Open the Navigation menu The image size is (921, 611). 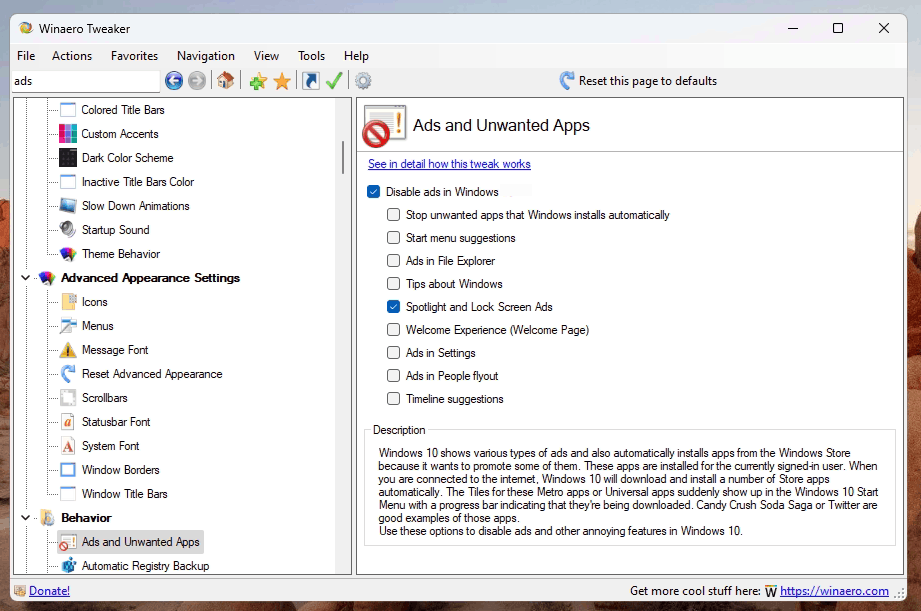[x=206, y=56]
